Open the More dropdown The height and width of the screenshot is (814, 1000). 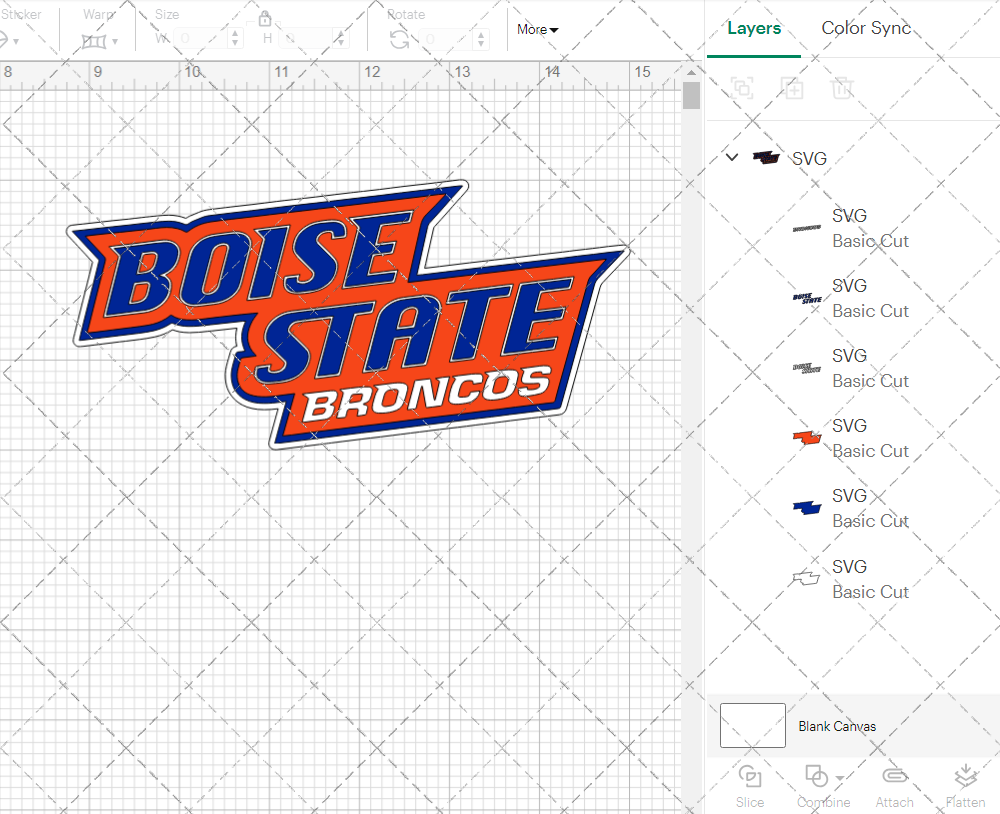537,30
